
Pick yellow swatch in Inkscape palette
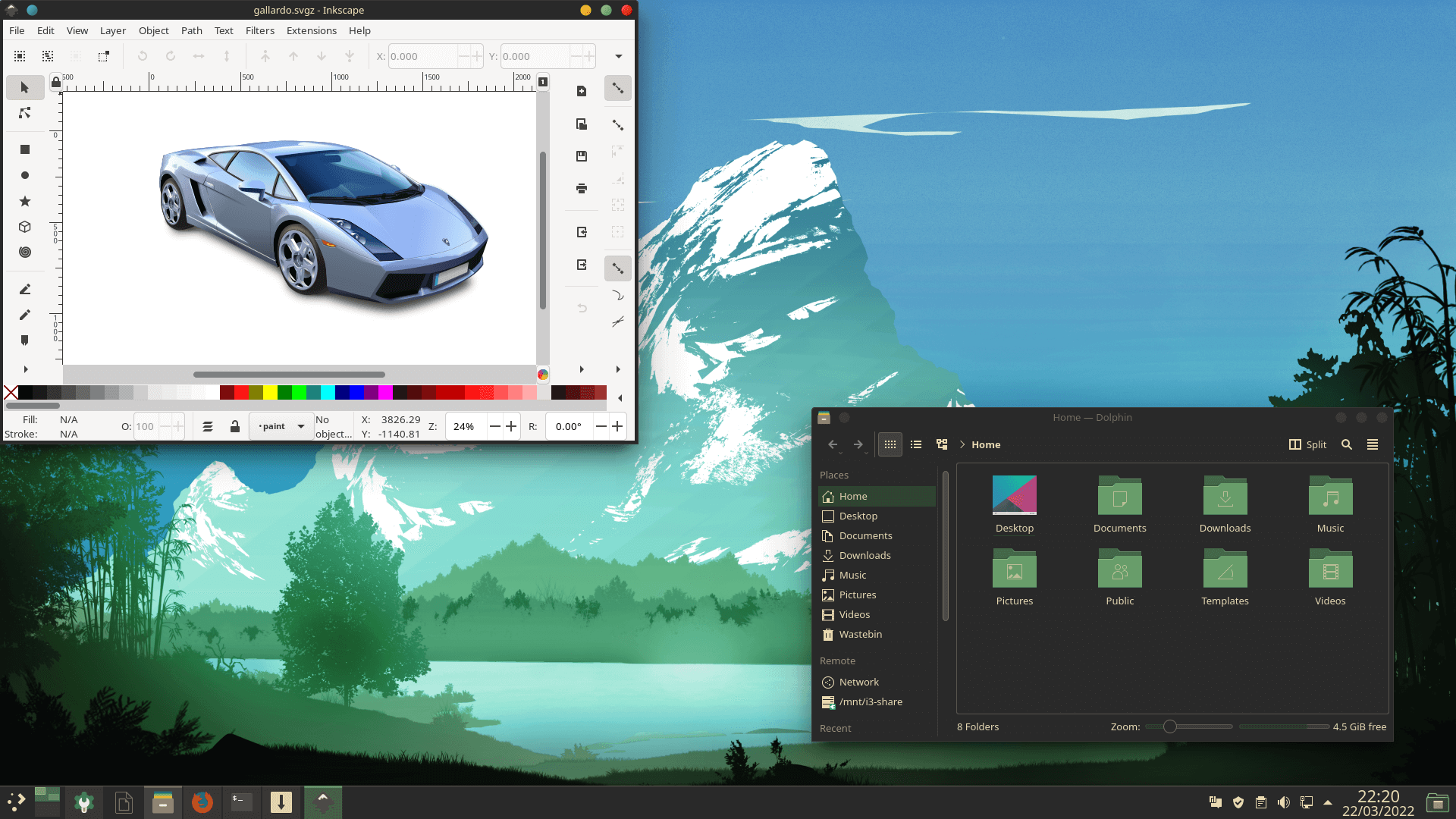coord(270,392)
